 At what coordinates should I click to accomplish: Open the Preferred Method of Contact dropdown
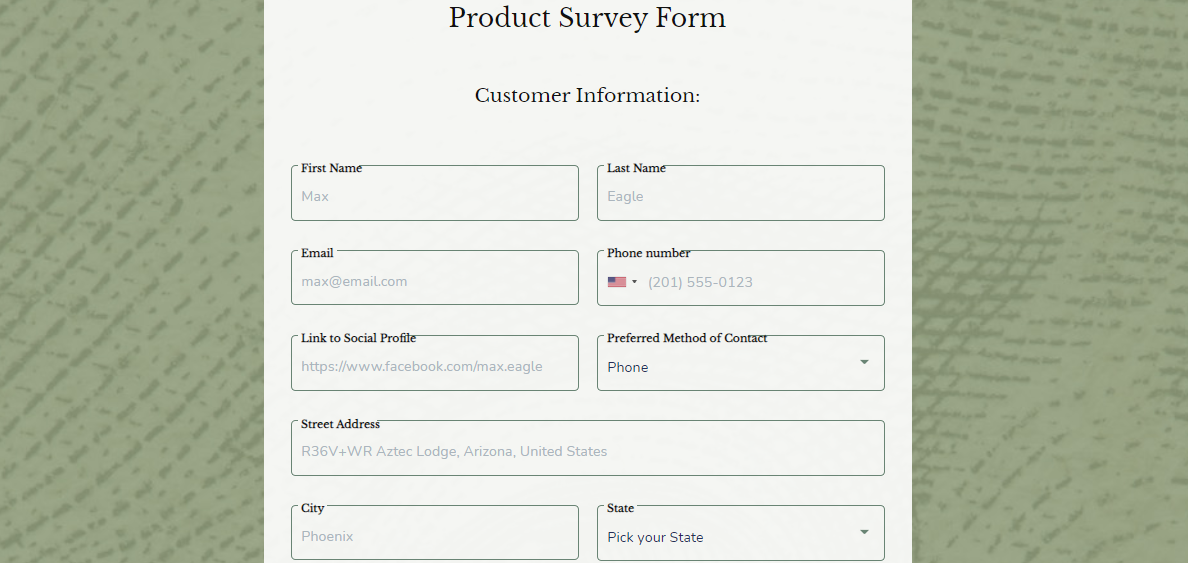point(740,363)
